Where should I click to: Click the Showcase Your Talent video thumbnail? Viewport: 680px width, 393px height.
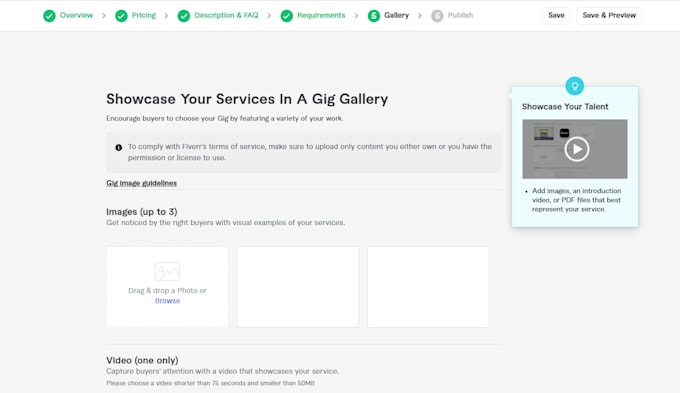point(575,149)
